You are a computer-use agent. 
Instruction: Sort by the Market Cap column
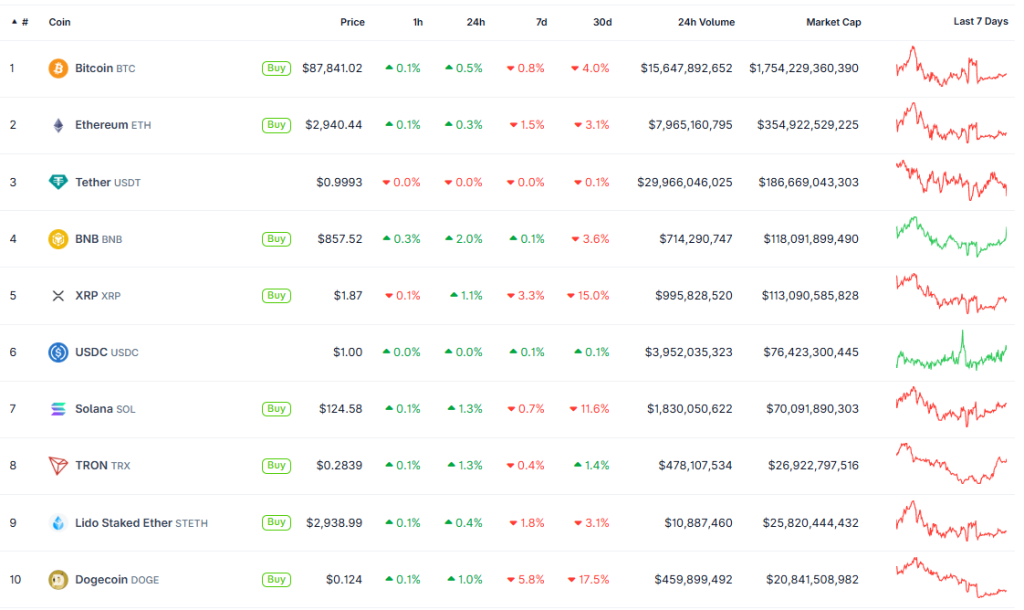(833, 22)
